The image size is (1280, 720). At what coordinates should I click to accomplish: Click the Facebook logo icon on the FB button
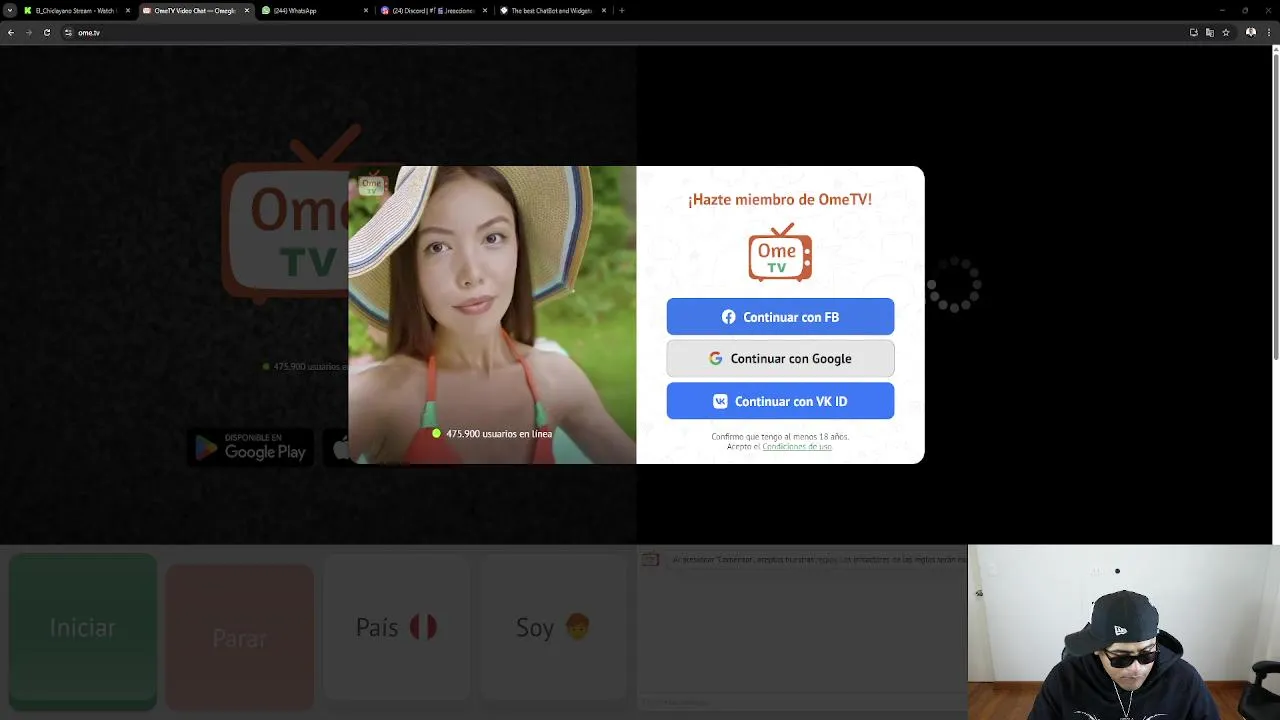[x=729, y=317]
